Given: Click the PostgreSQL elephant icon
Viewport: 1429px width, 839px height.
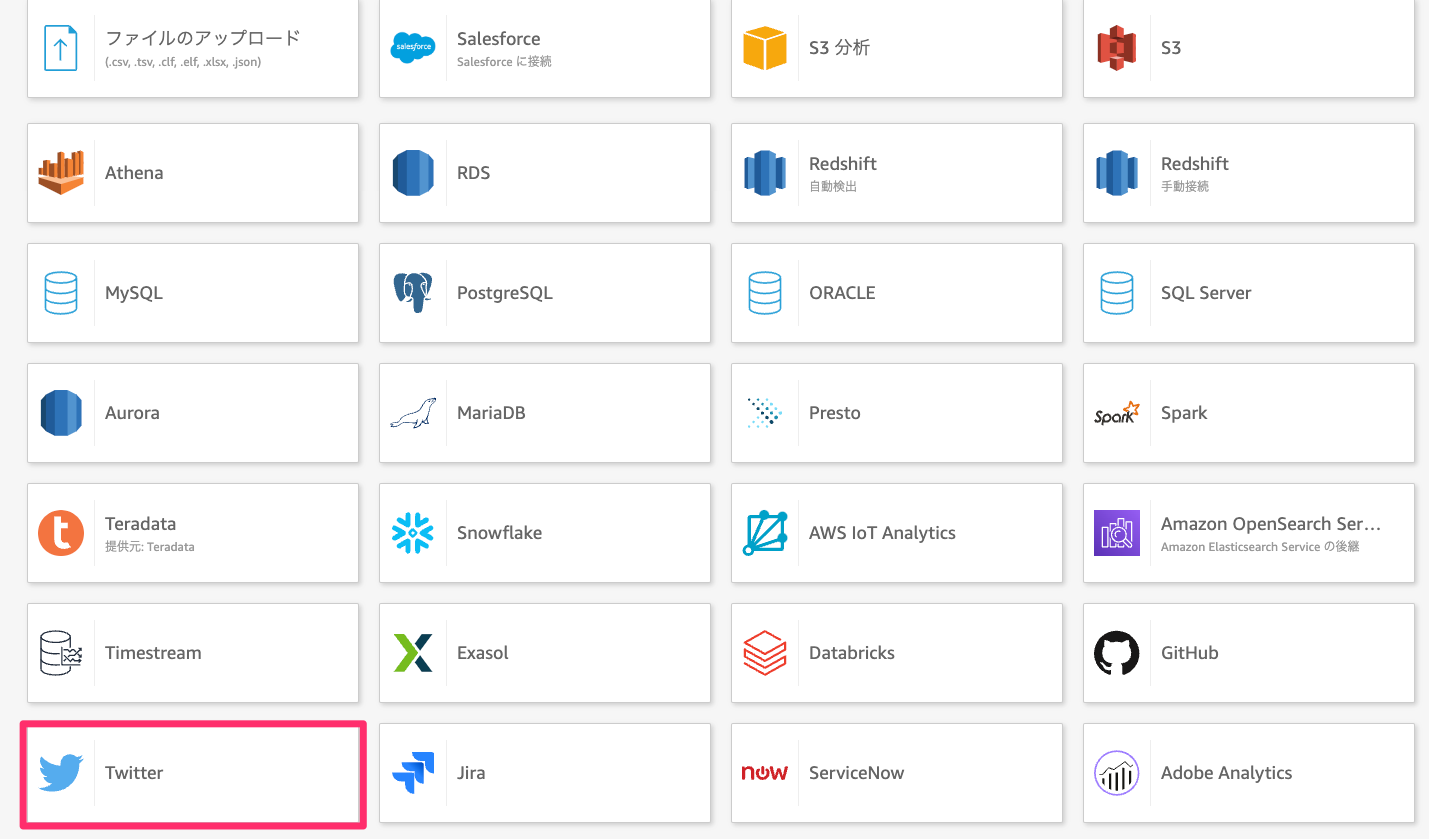Looking at the screenshot, I should coord(413,293).
